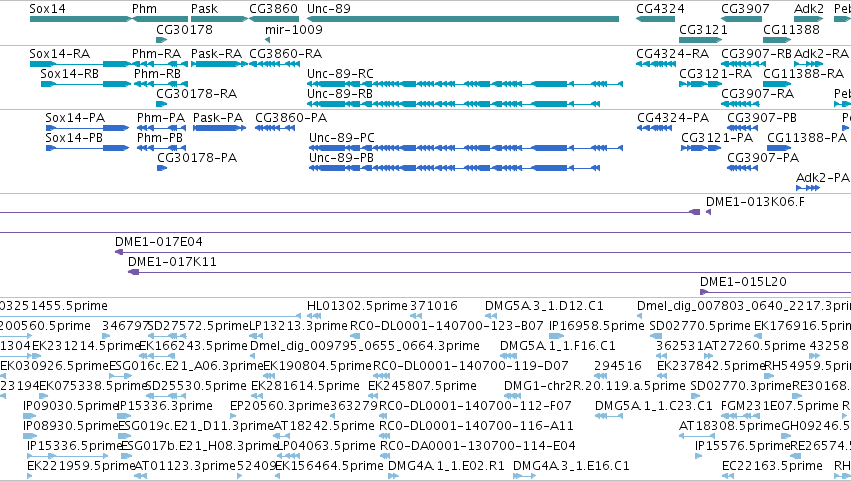This screenshot has width=851, height=481.
Task: Click the Phm gene feature
Action: 160,19
